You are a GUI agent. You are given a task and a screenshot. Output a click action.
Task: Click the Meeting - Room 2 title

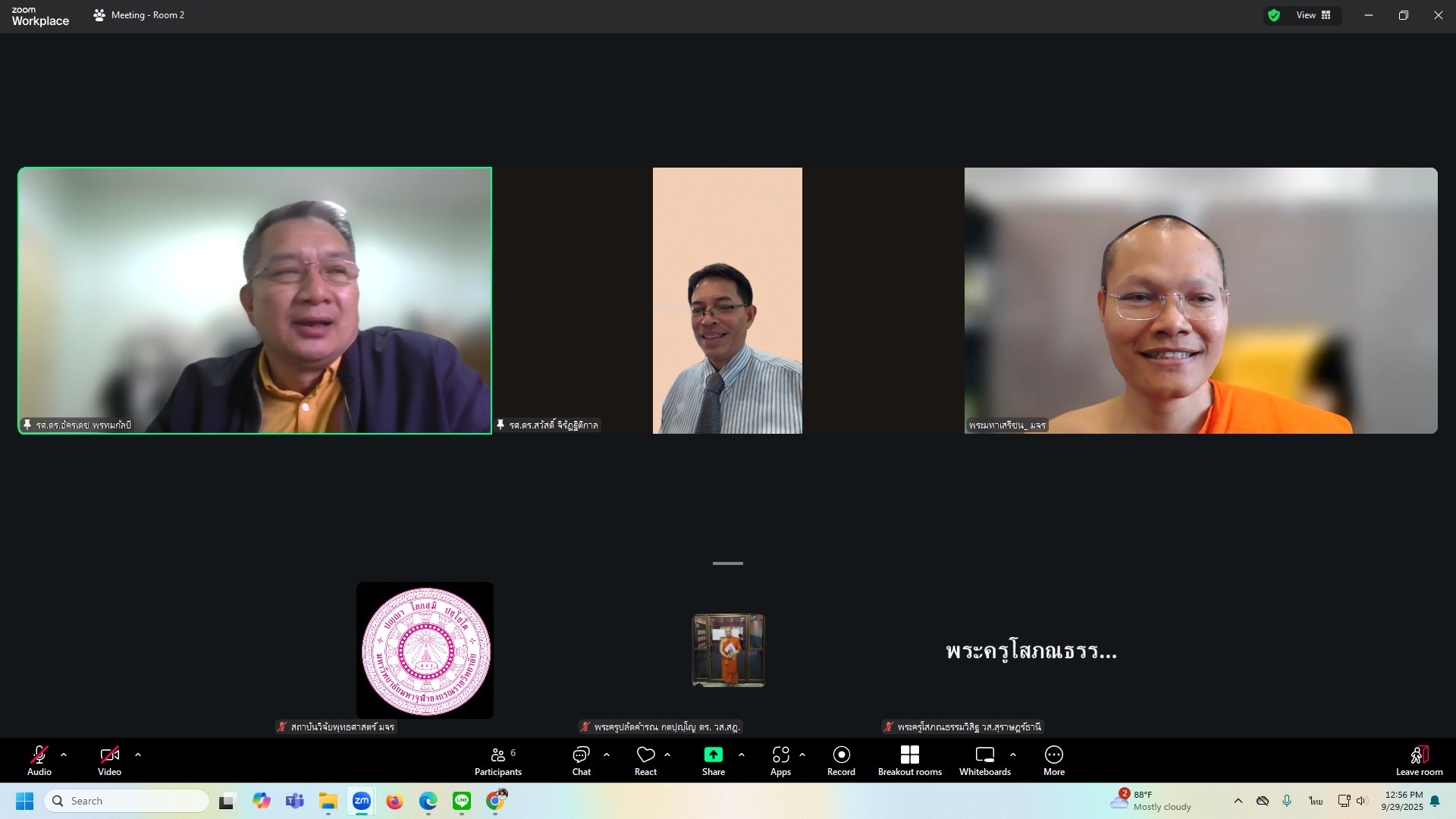pyautogui.click(x=147, y=15)
